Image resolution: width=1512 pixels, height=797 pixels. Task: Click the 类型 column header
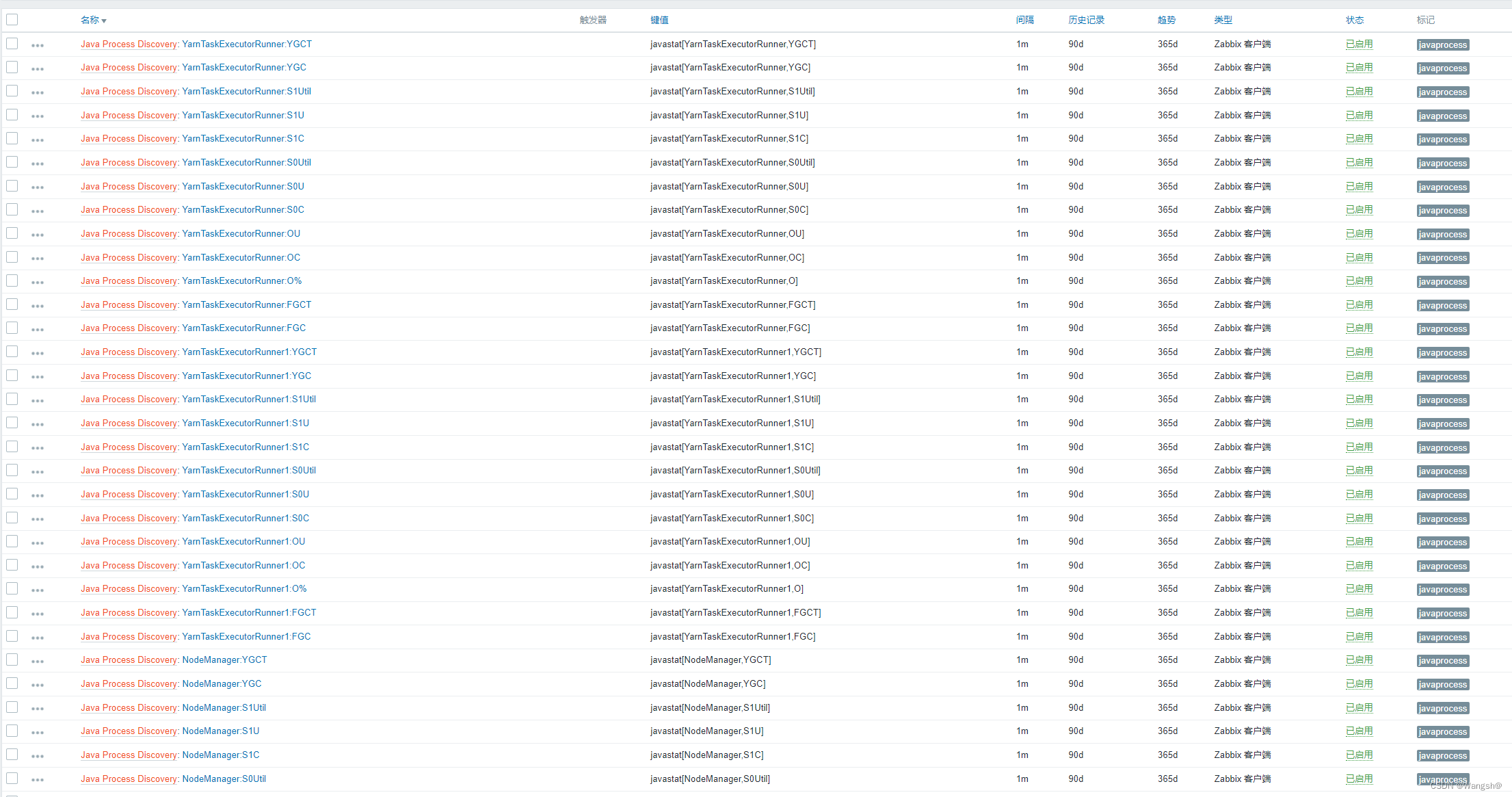tap(1223, 21)
